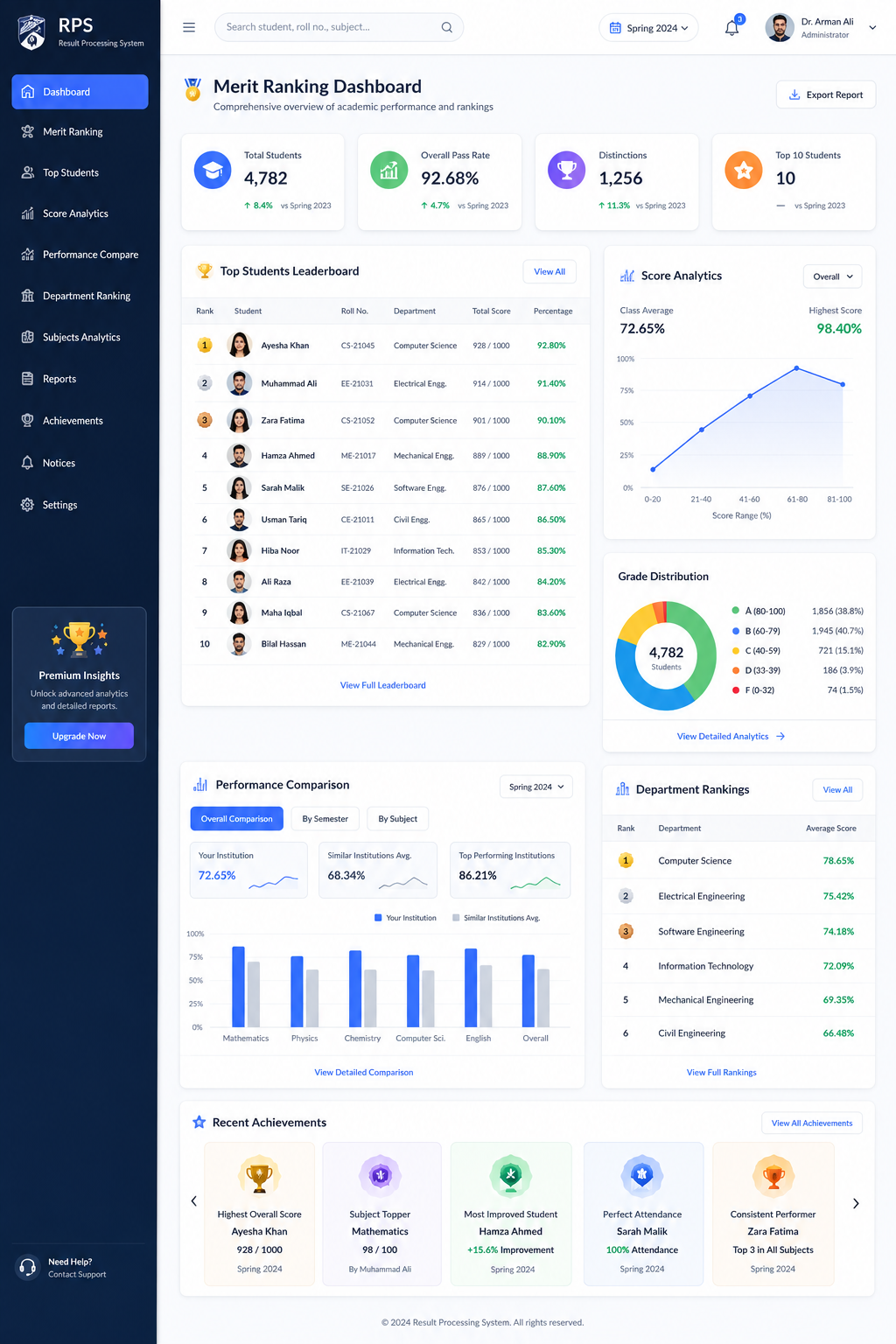This screenshot has height=1344, width=896.
Task: Open View Full Leaderboard link
Action: [x=383, y=685]
